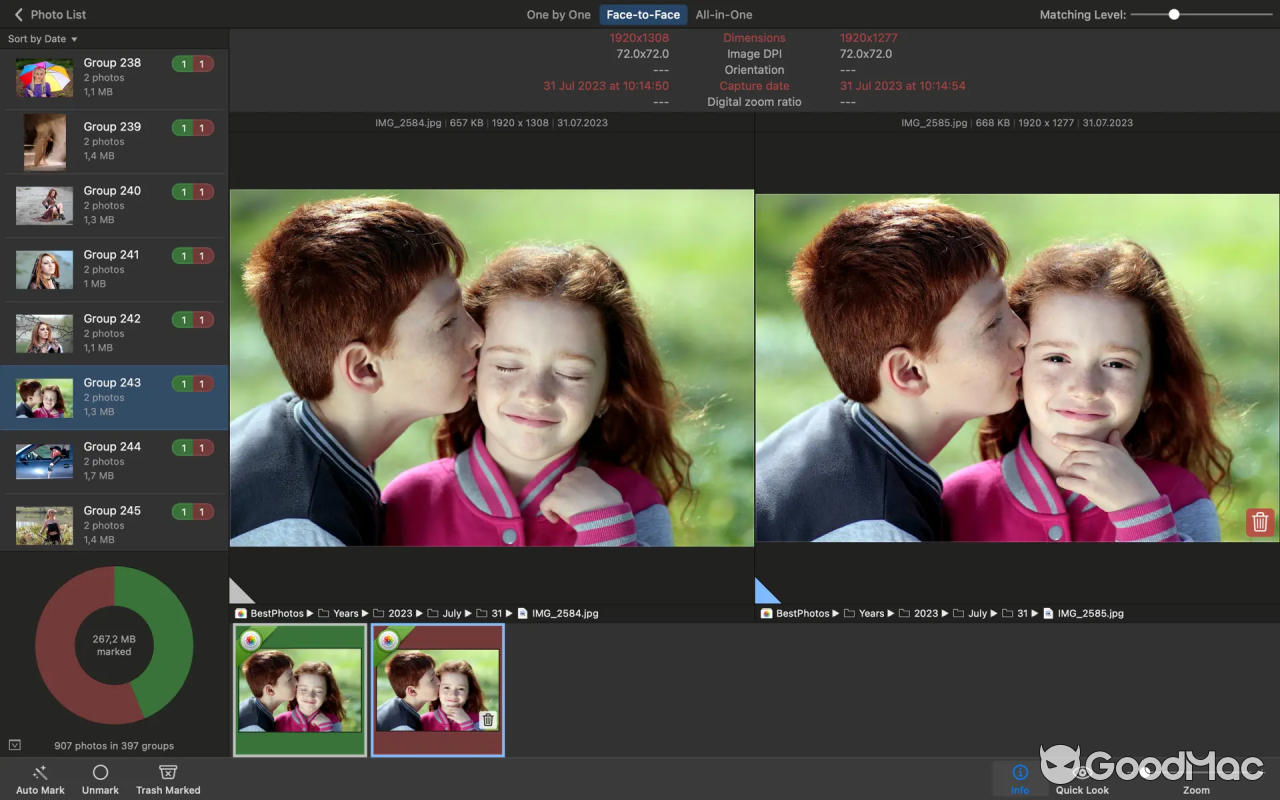Click the Trash Marked basket icon

click(x=168, y=773)
